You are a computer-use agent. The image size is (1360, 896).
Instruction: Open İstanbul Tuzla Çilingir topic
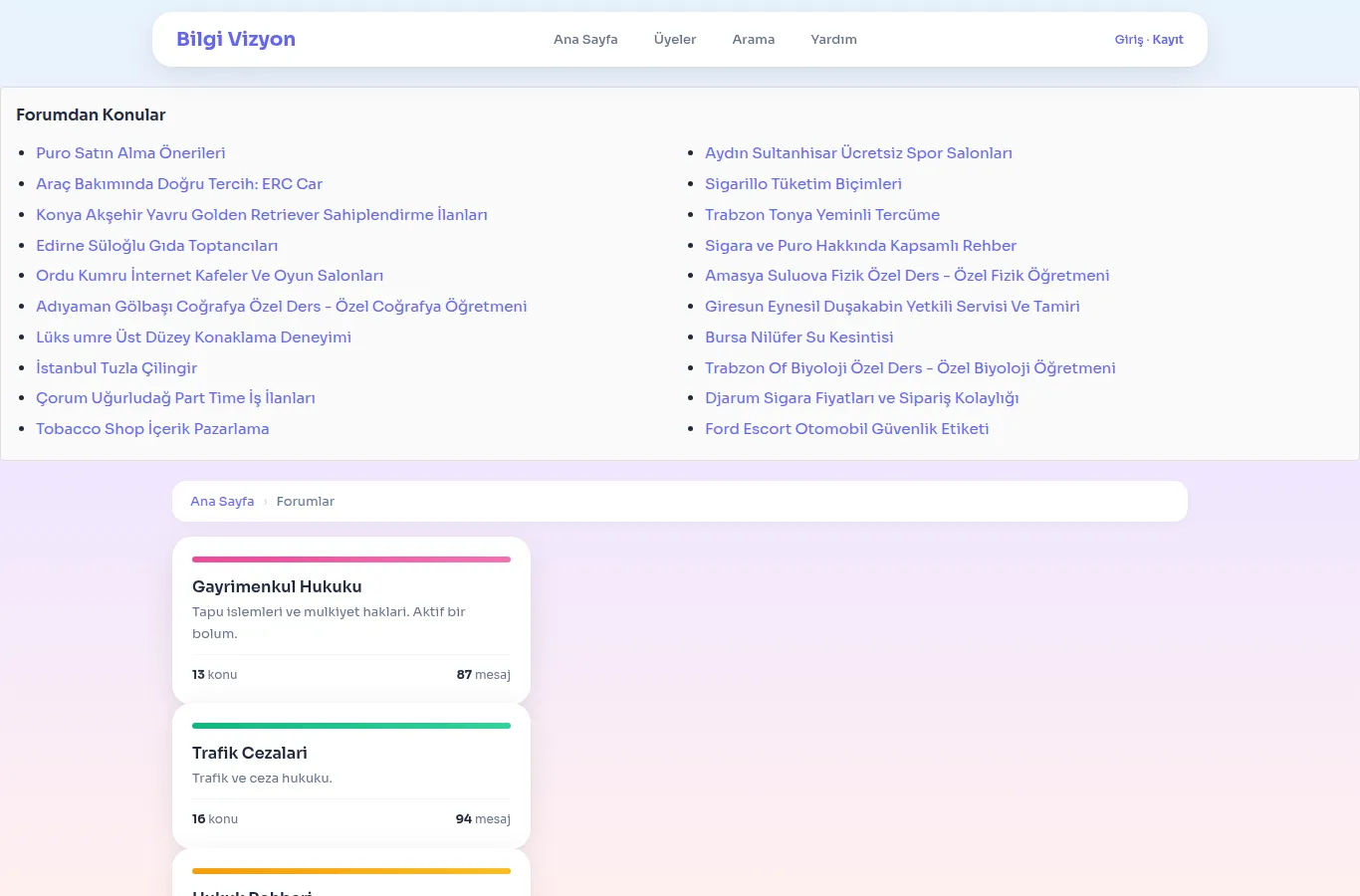[x=116, y=368]
